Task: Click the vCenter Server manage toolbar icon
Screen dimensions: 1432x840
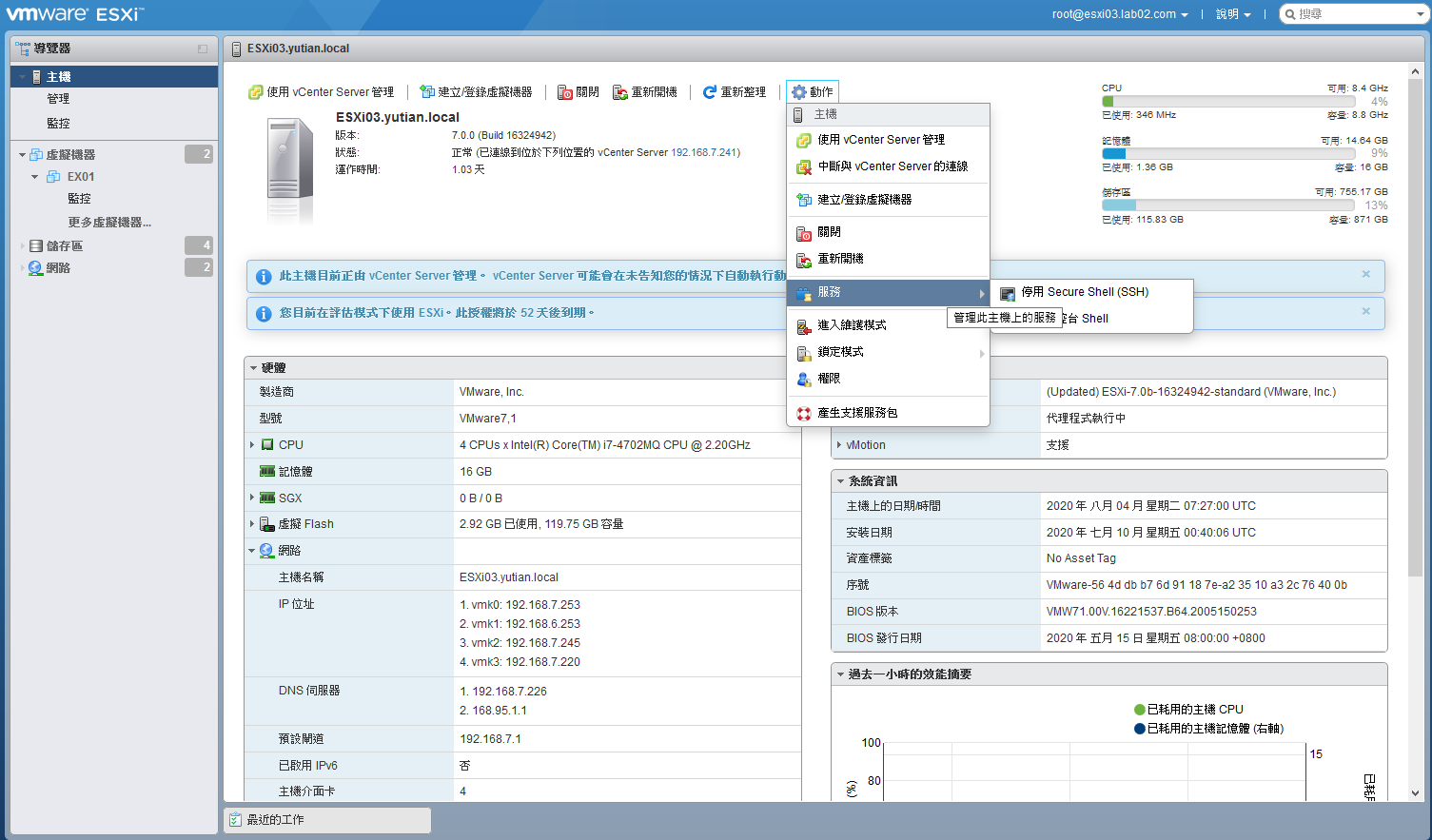Action: coord(255,92)
